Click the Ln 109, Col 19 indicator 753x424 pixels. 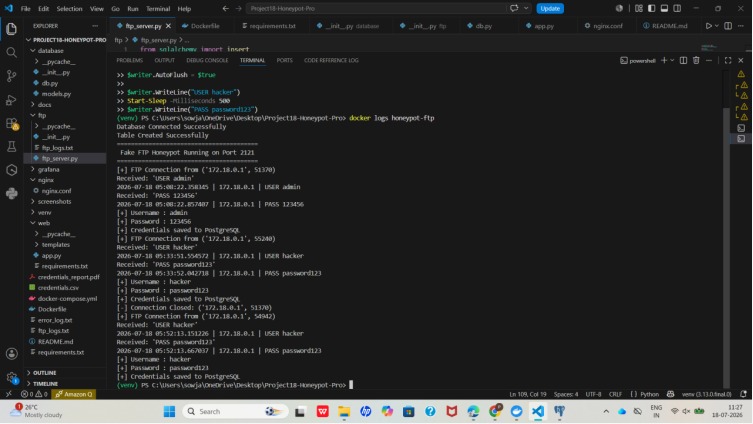527,394
